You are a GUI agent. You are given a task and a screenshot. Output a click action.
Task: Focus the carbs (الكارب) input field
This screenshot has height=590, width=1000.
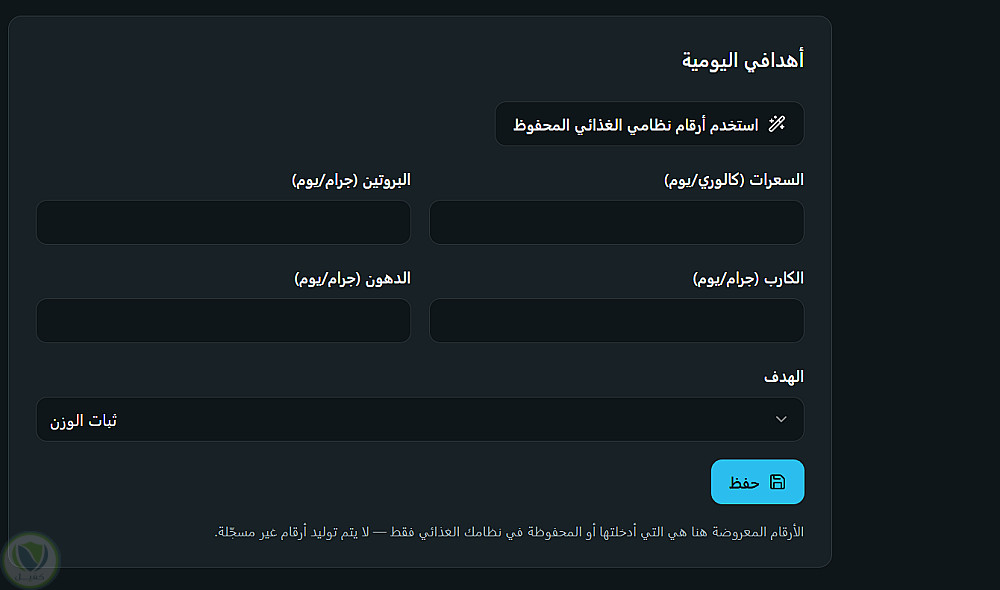(x=616, y=321)
